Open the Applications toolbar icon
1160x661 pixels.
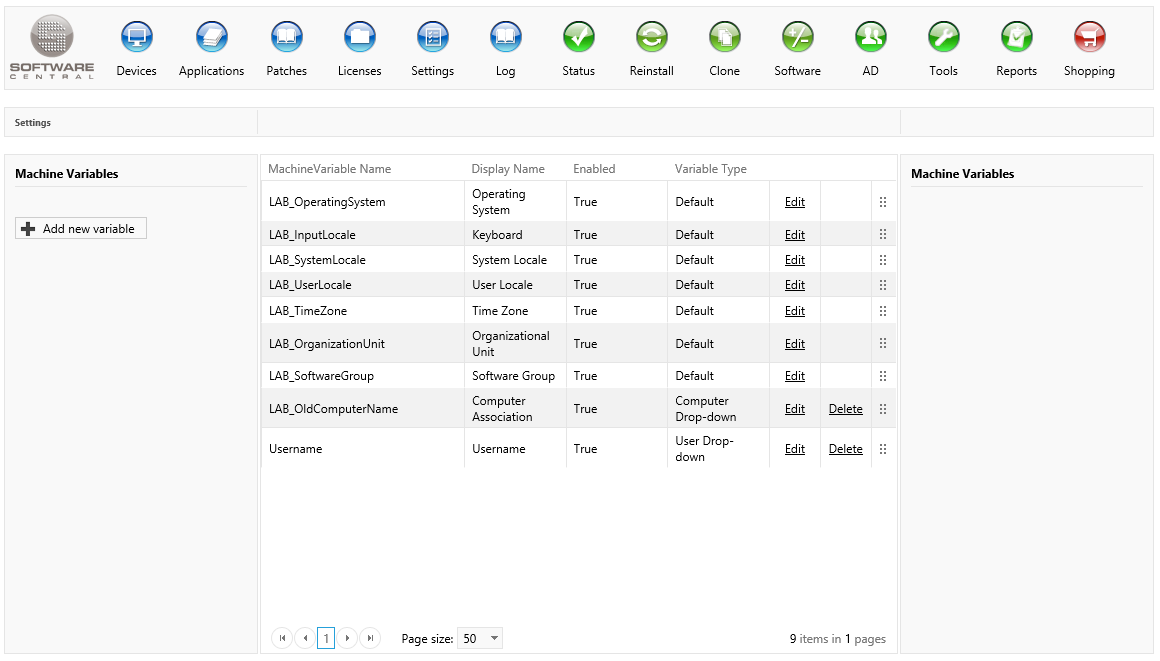[211, 38]
